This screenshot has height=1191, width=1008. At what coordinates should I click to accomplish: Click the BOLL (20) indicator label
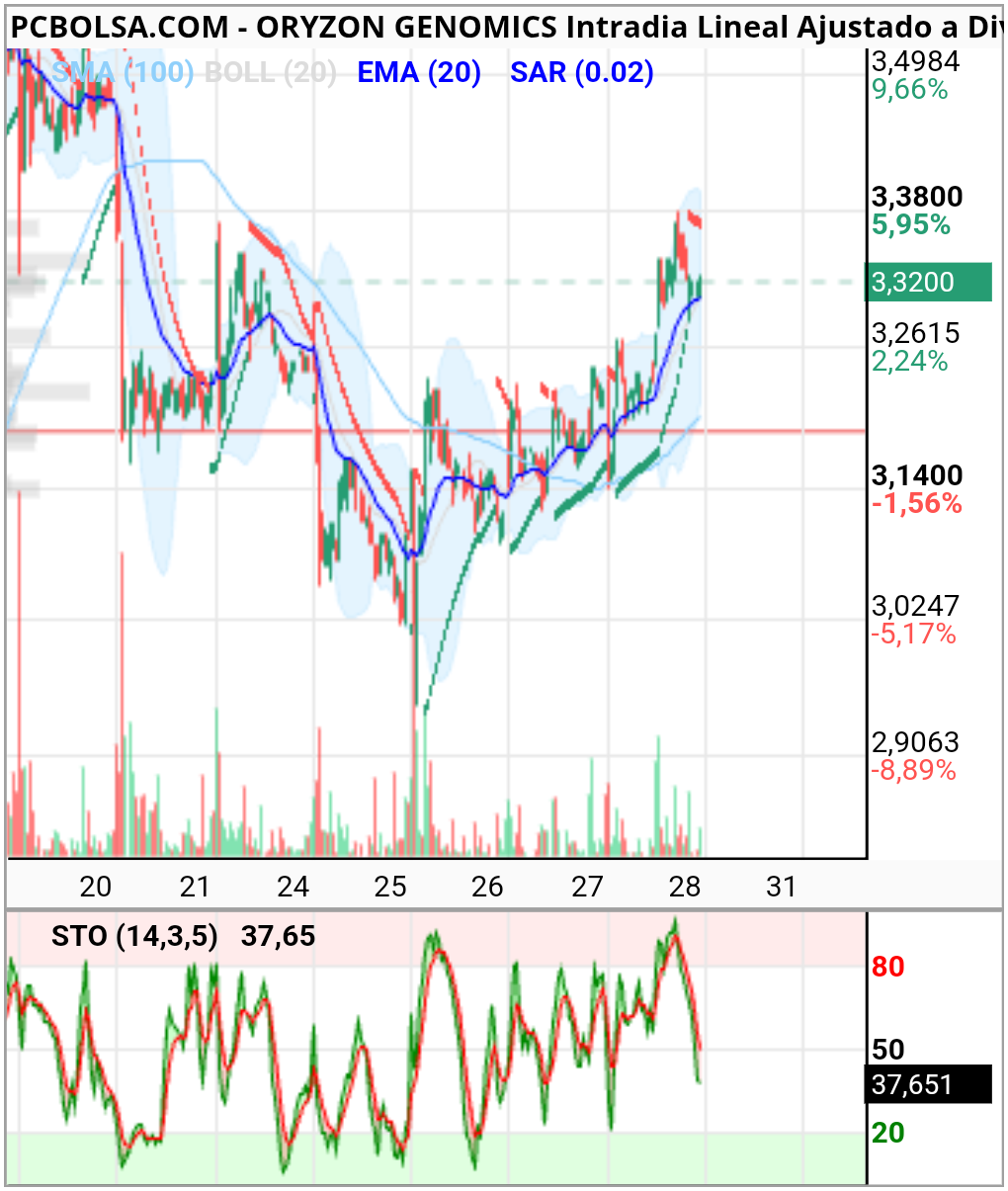(270, 72)
